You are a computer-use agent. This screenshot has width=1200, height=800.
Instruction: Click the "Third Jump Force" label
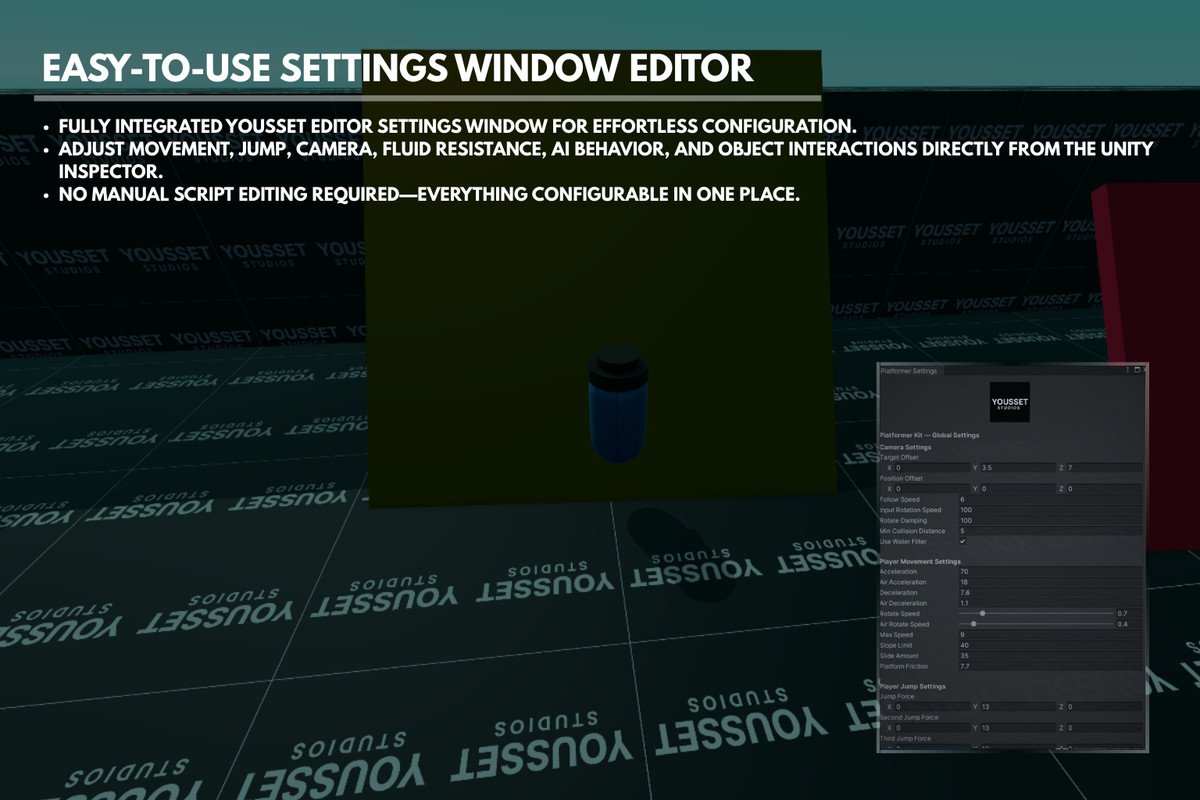coord(903,738)
